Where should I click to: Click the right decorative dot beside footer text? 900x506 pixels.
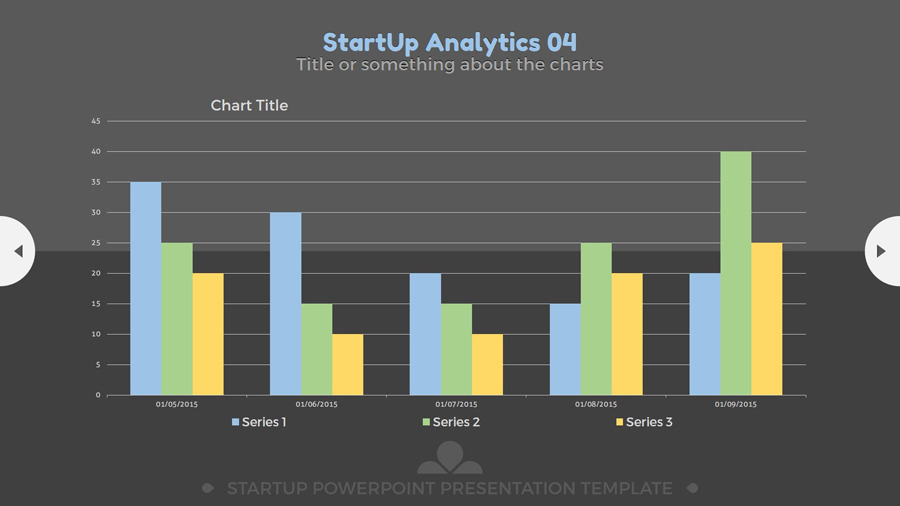pos(692,488)
